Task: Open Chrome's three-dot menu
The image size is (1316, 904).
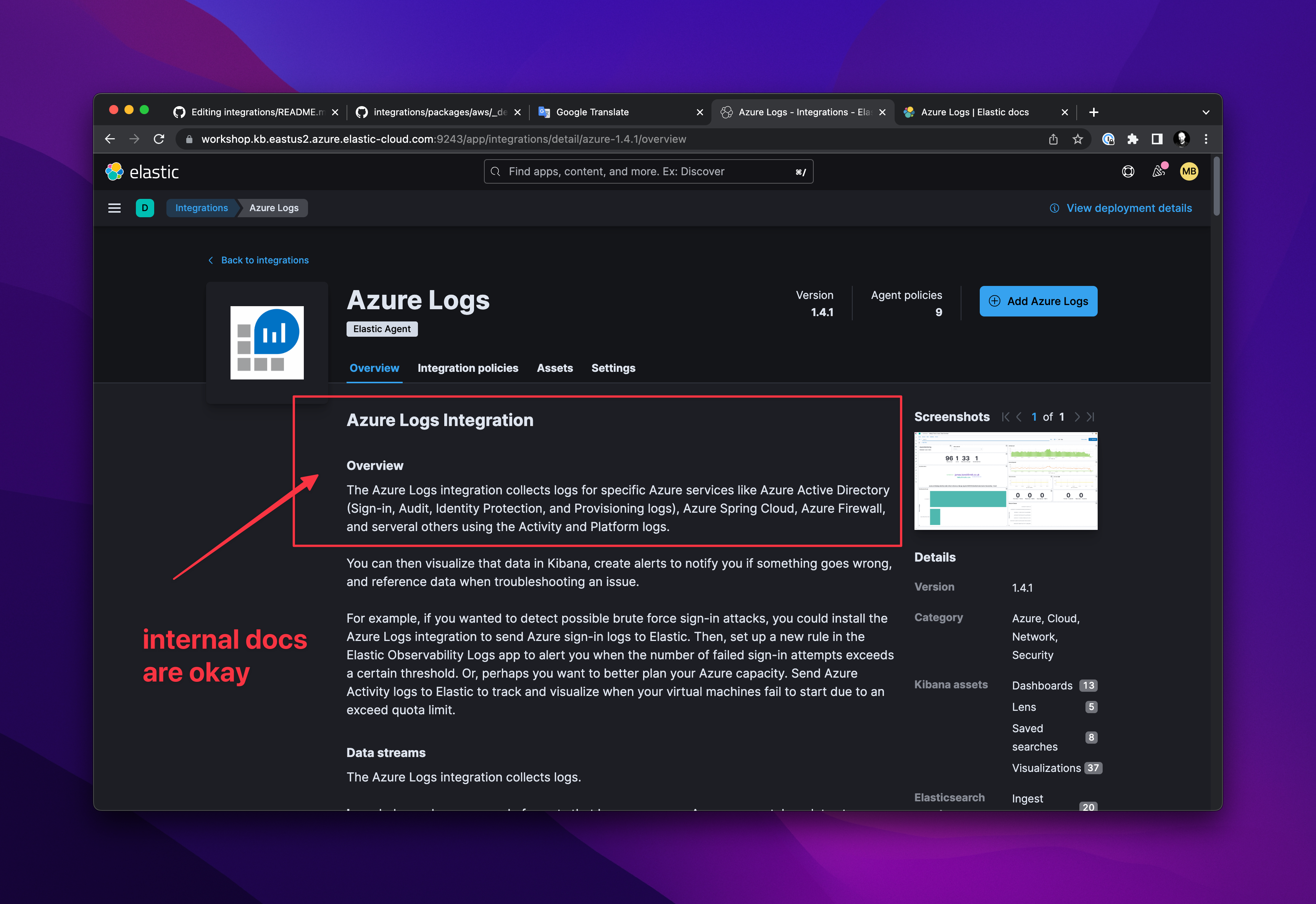Action: pos(1206,139)
